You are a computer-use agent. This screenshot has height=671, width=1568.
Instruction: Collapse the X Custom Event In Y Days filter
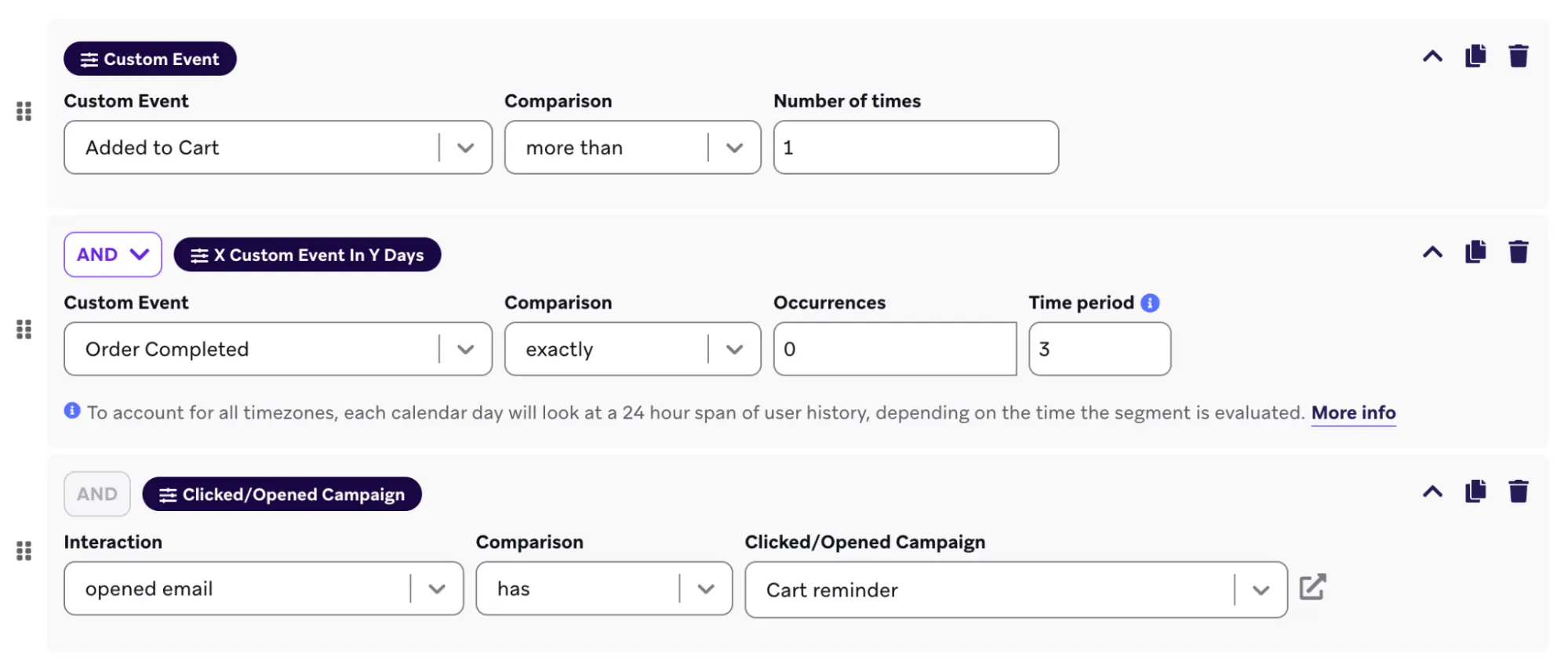coord(1432,252)
